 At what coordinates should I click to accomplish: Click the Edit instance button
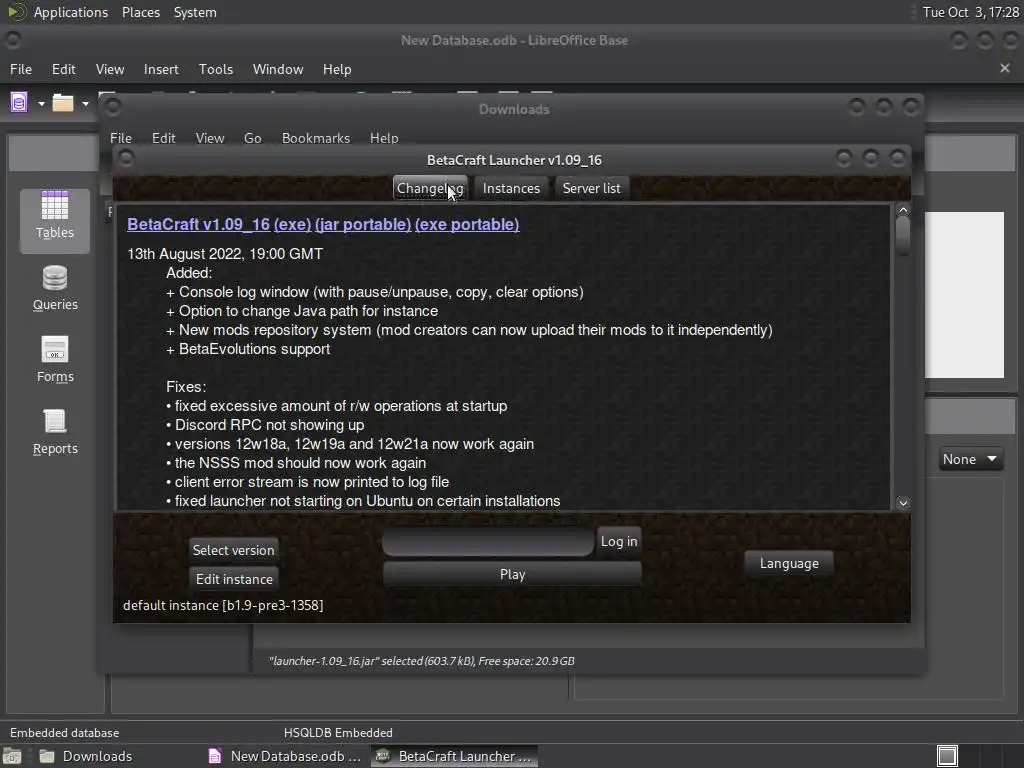point(234,579)
